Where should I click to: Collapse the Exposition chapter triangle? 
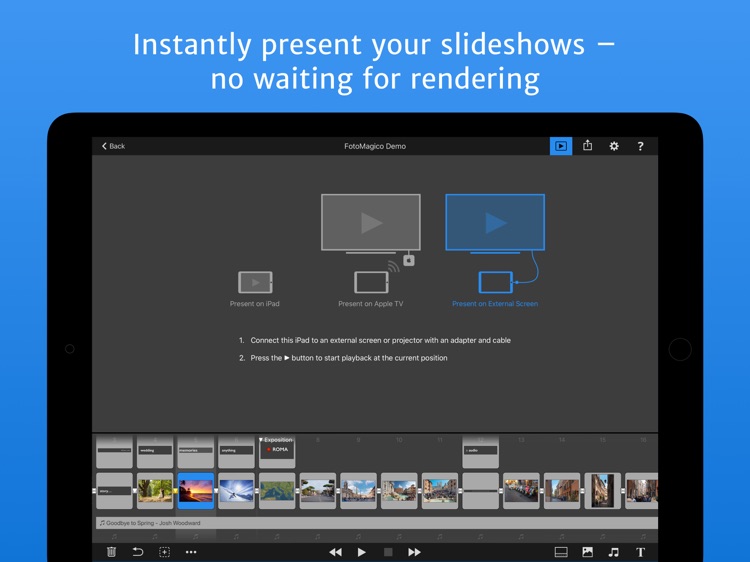tap(261, 440)
